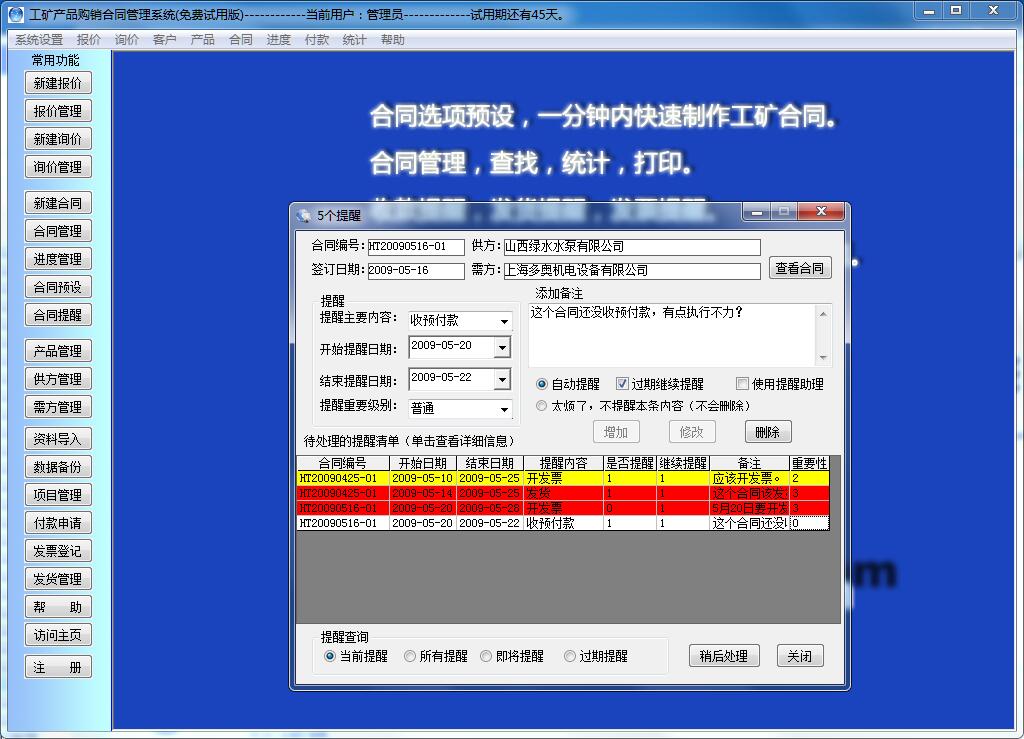1024x739 pixels.
Task: Select the 太烦了，不提醒本条内容 radio option
Action: [541, 406]
